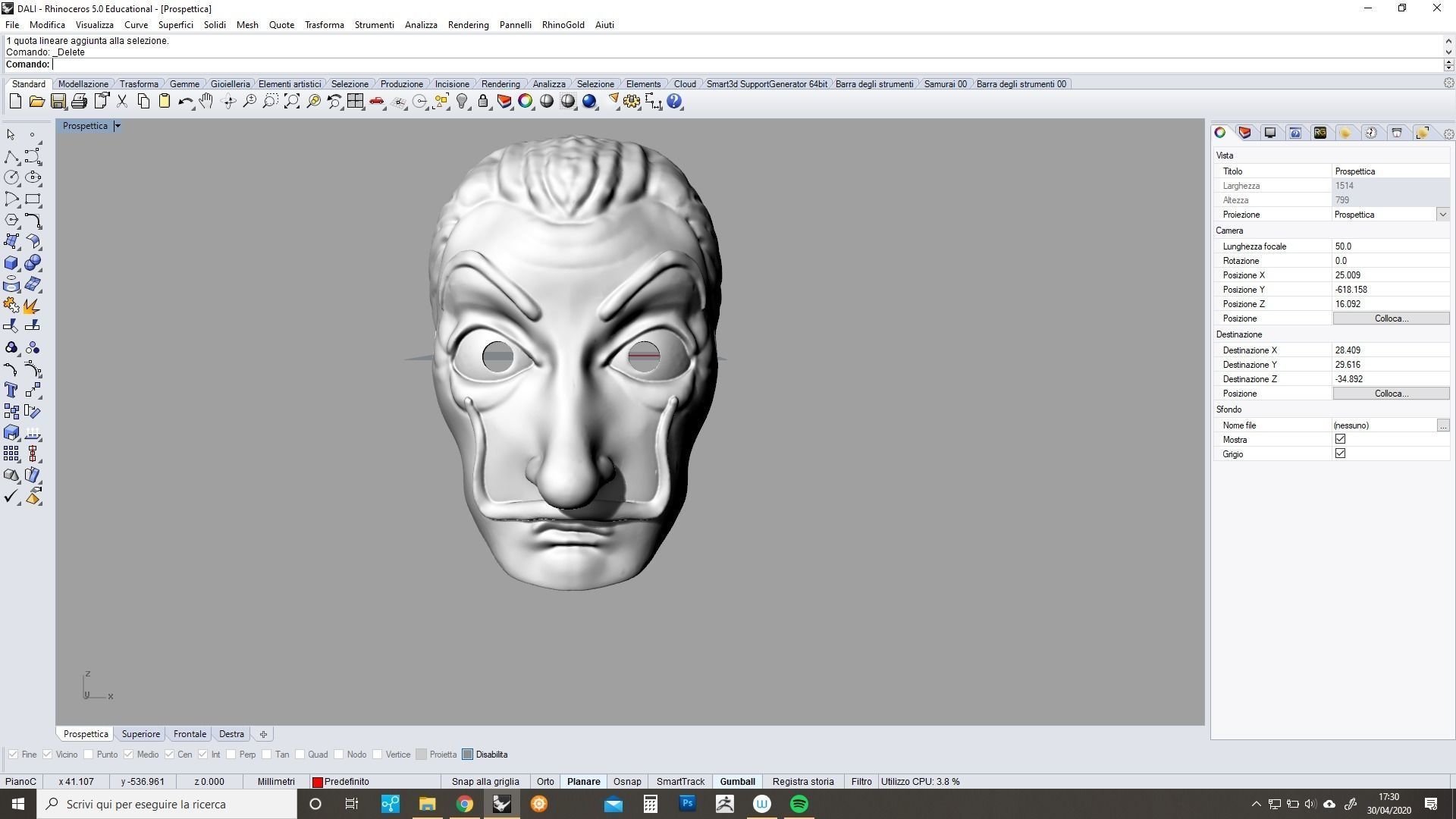1456x819 pixels.
Task: Create a new file with the New icon
Action: (15, 102)
